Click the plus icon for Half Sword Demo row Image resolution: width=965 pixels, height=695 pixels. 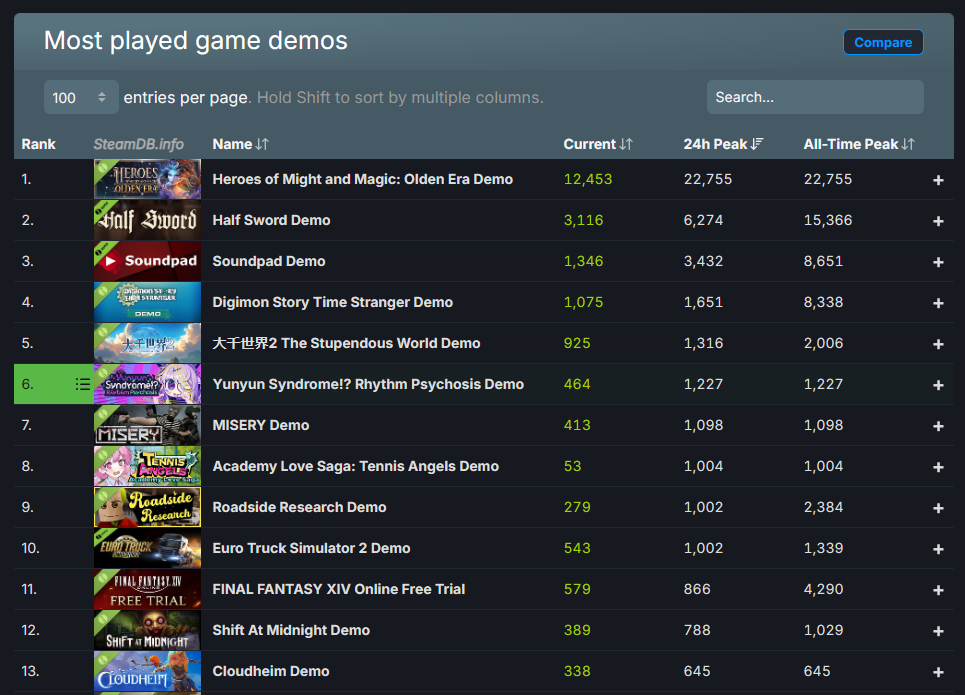(938, 221)
